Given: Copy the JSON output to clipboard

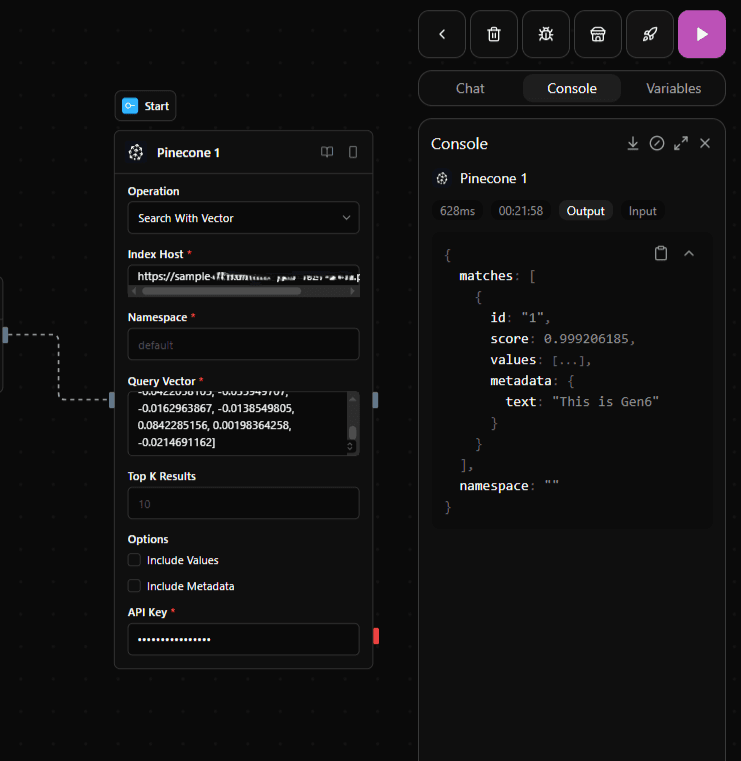Looking at the screenshot, I should coord(661,253).
